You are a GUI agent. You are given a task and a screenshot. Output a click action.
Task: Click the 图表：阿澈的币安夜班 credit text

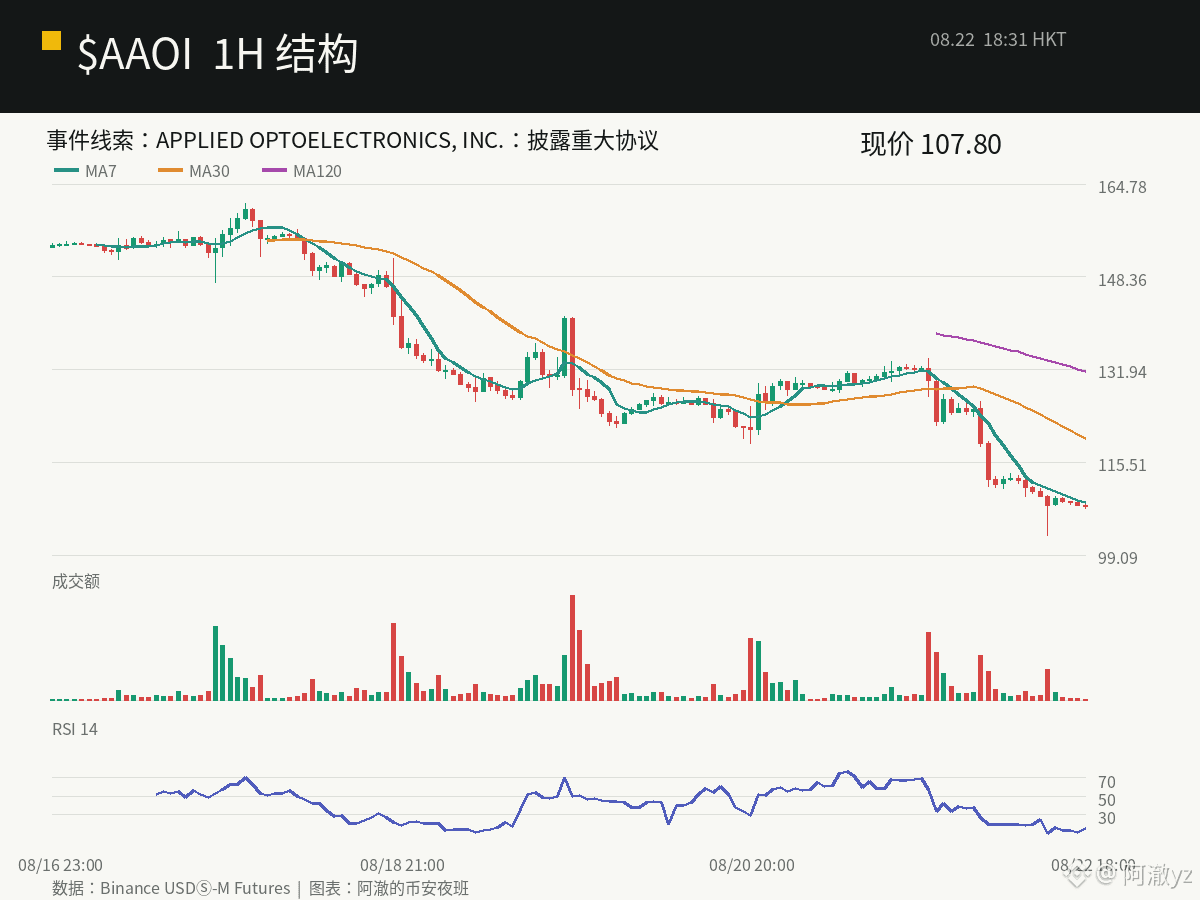389,888
